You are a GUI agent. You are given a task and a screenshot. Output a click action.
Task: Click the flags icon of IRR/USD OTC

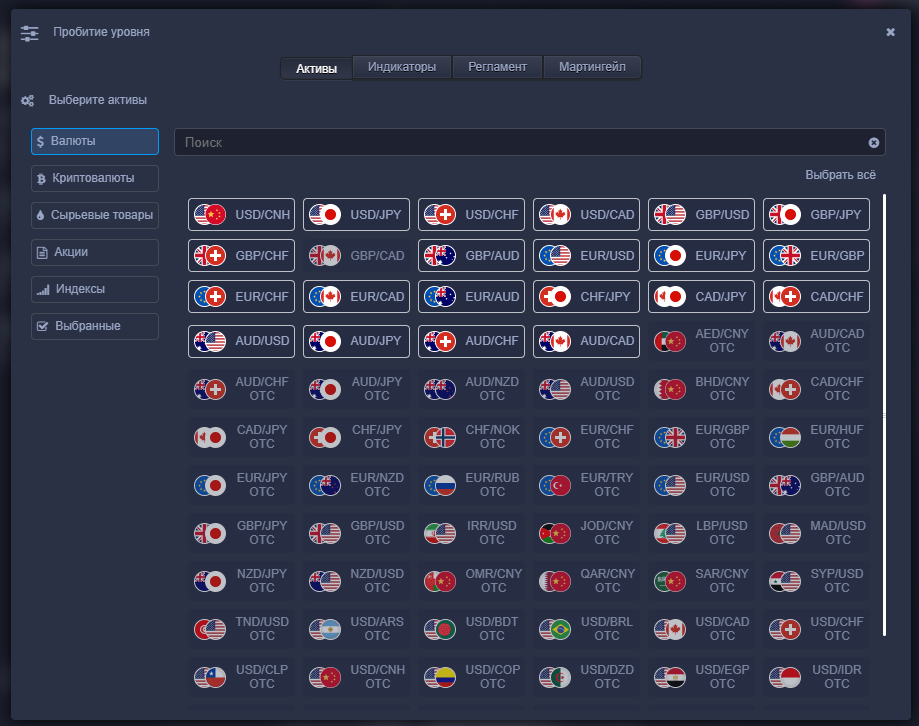tap(440, 533)
